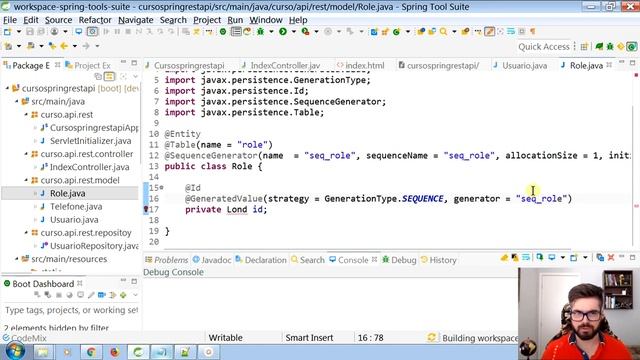
Task: Open the Debug button dropdown arrow
Action: pyautogui.click(x=271, y=32)
